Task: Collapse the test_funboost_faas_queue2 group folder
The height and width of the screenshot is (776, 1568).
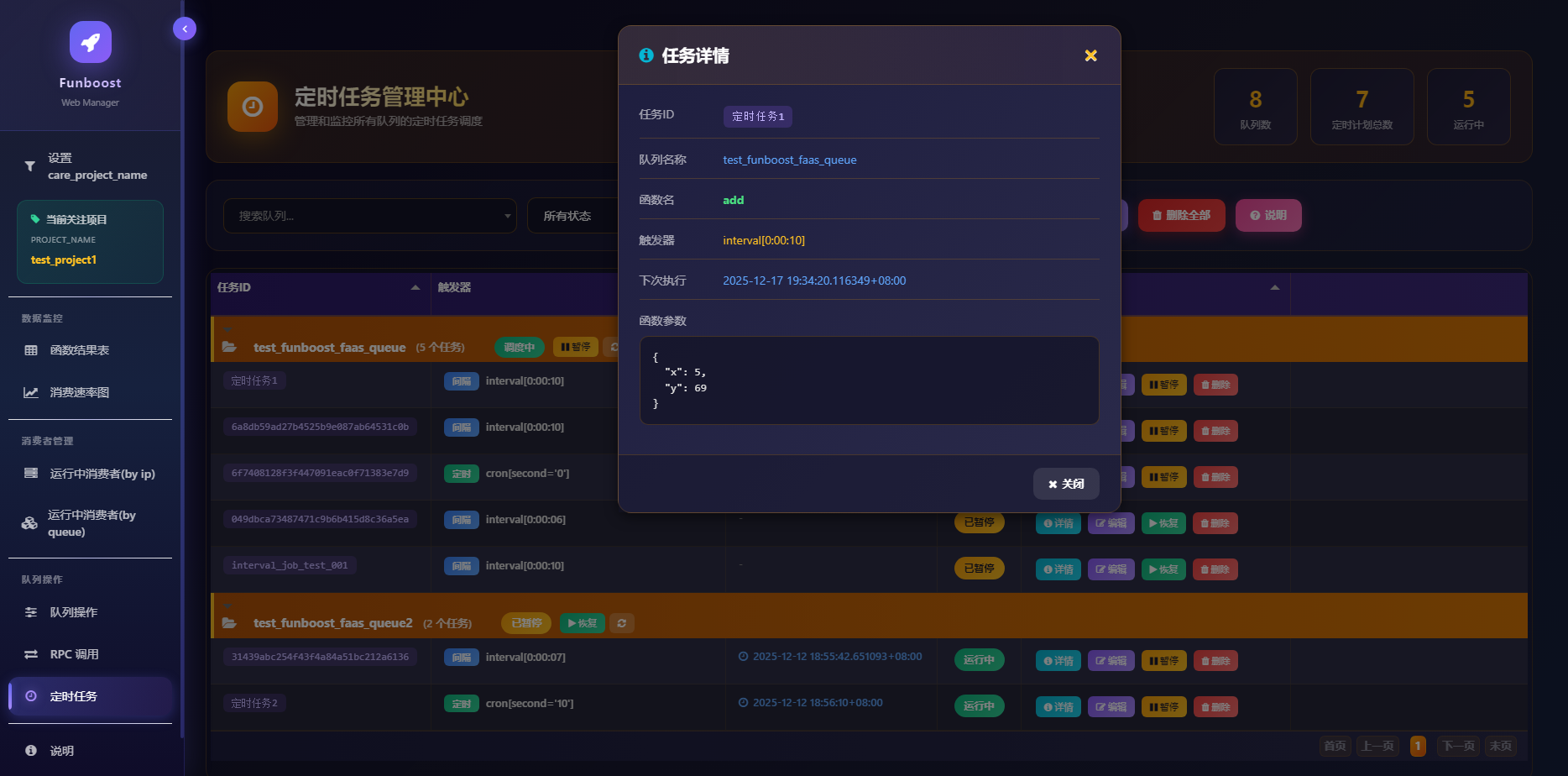Action: click(x=228, y=623)
